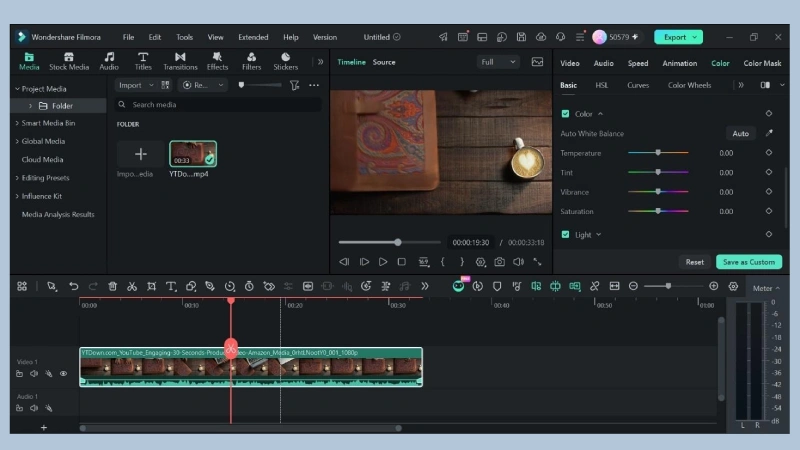The width and height of the screenshot is (800, 450).
Task: Lock the Video 1 track
Action: tap(19, 373)
